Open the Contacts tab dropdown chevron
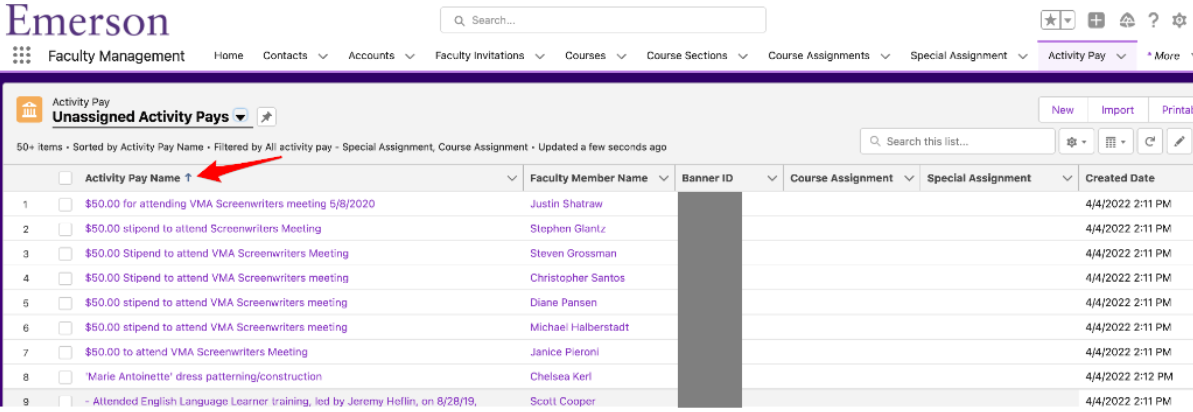 click(323, 56)
